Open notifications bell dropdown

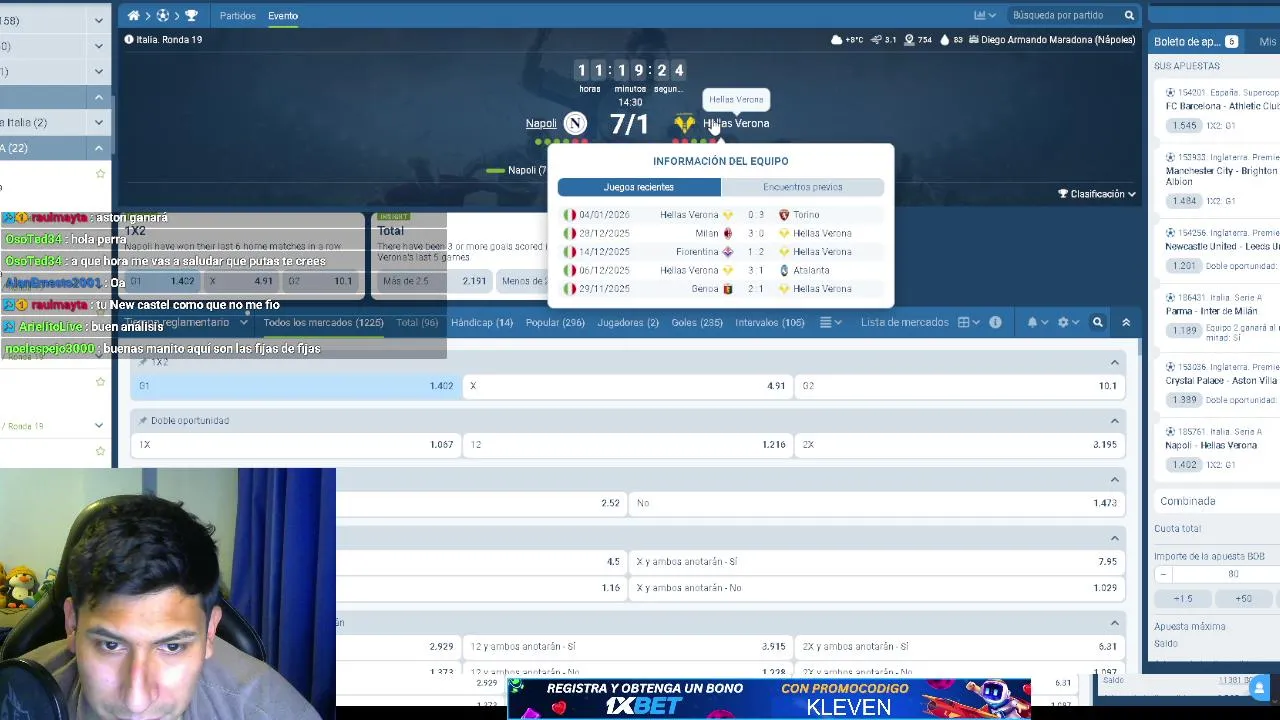pyautogui.click(x=1037, y=323)
